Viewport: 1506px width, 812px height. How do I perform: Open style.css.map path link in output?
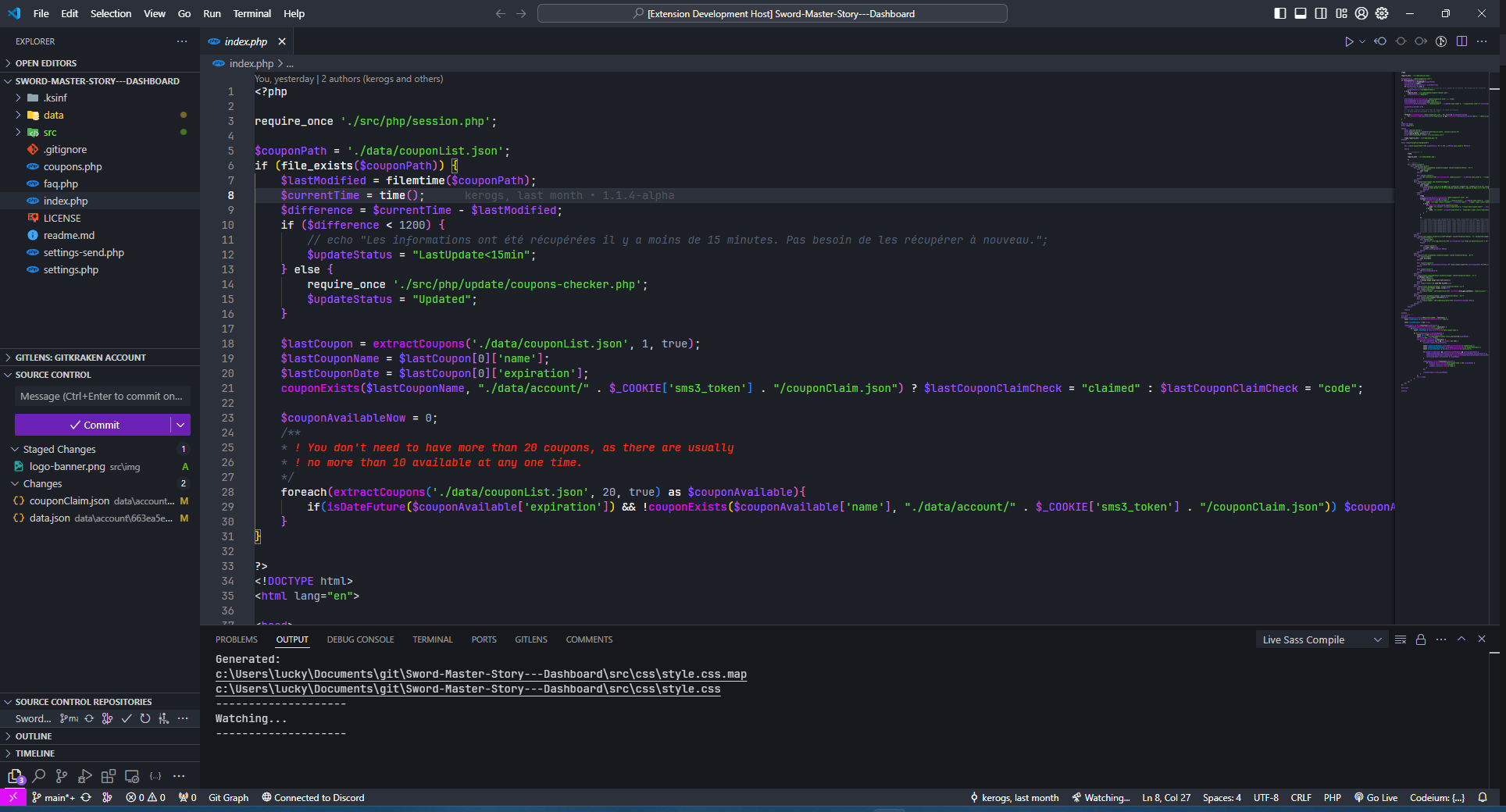[481, 674]
